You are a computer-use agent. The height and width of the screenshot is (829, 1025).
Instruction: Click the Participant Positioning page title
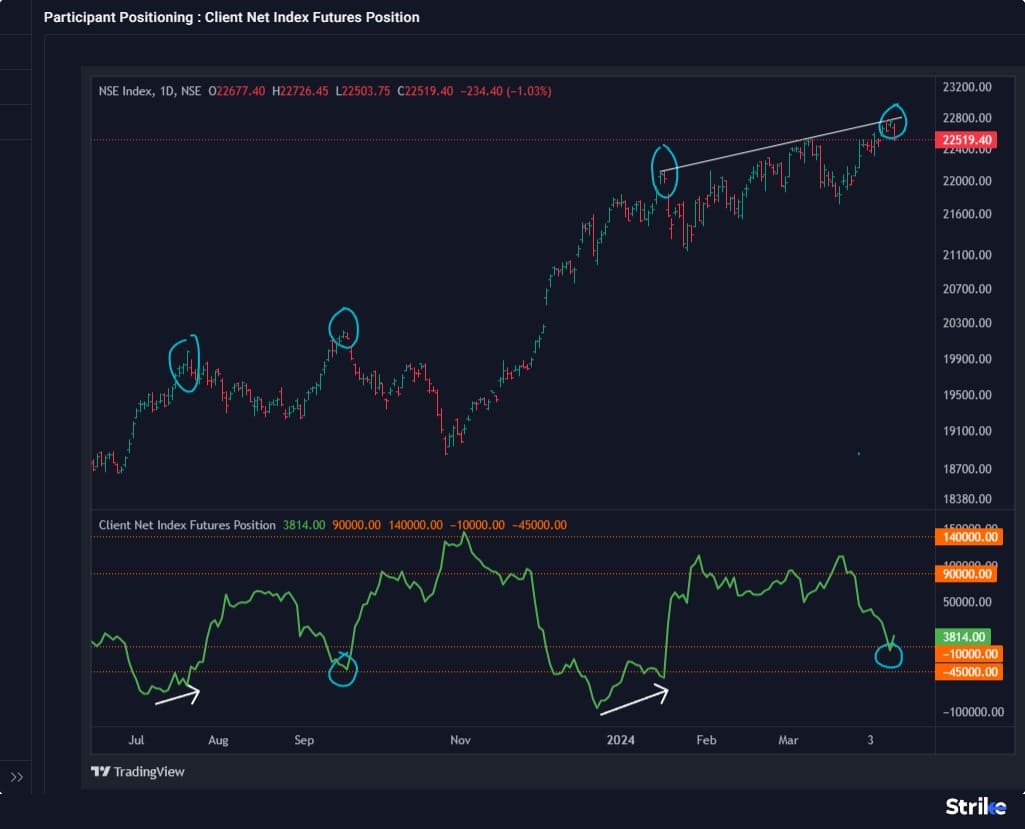click(231, 17)
